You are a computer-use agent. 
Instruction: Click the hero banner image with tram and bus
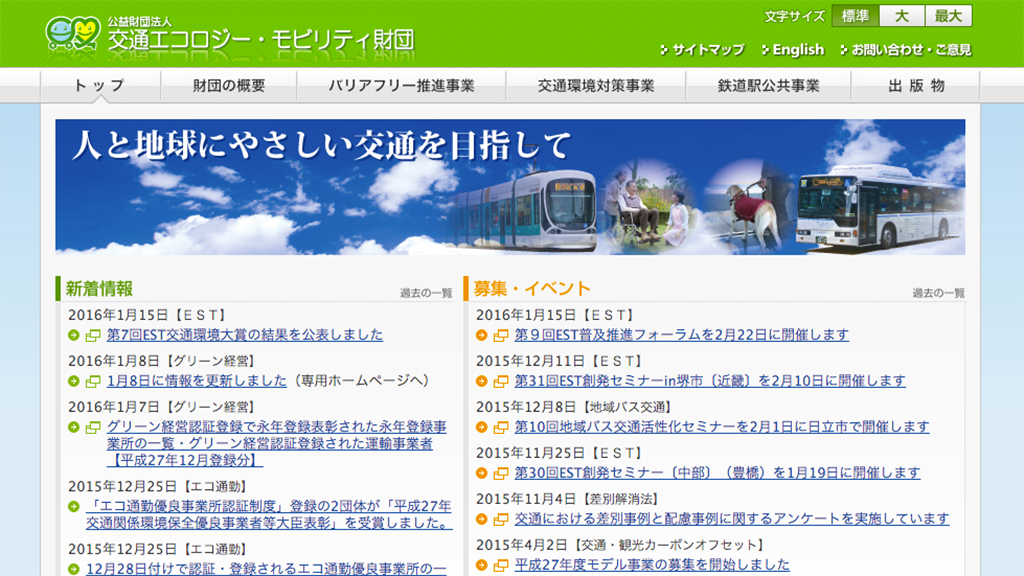coord(510,187)
